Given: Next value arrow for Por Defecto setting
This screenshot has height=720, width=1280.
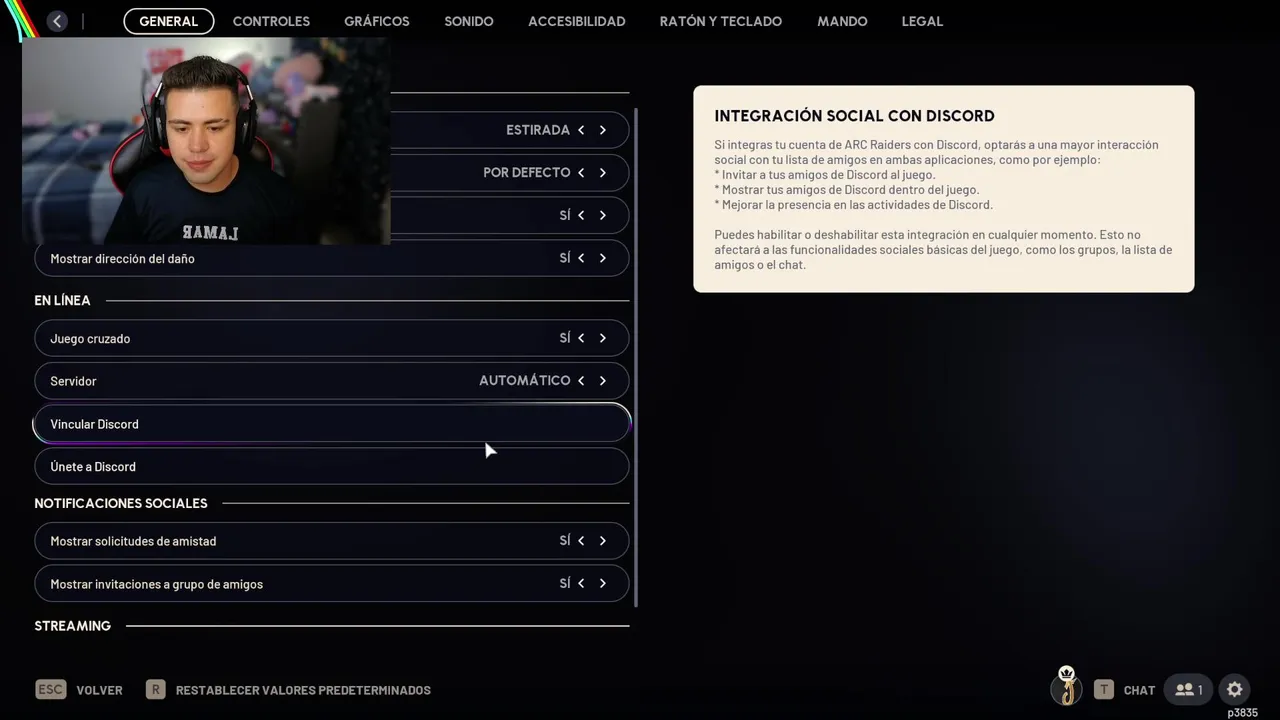Looking at the screenshot, I should coord(603,173).
